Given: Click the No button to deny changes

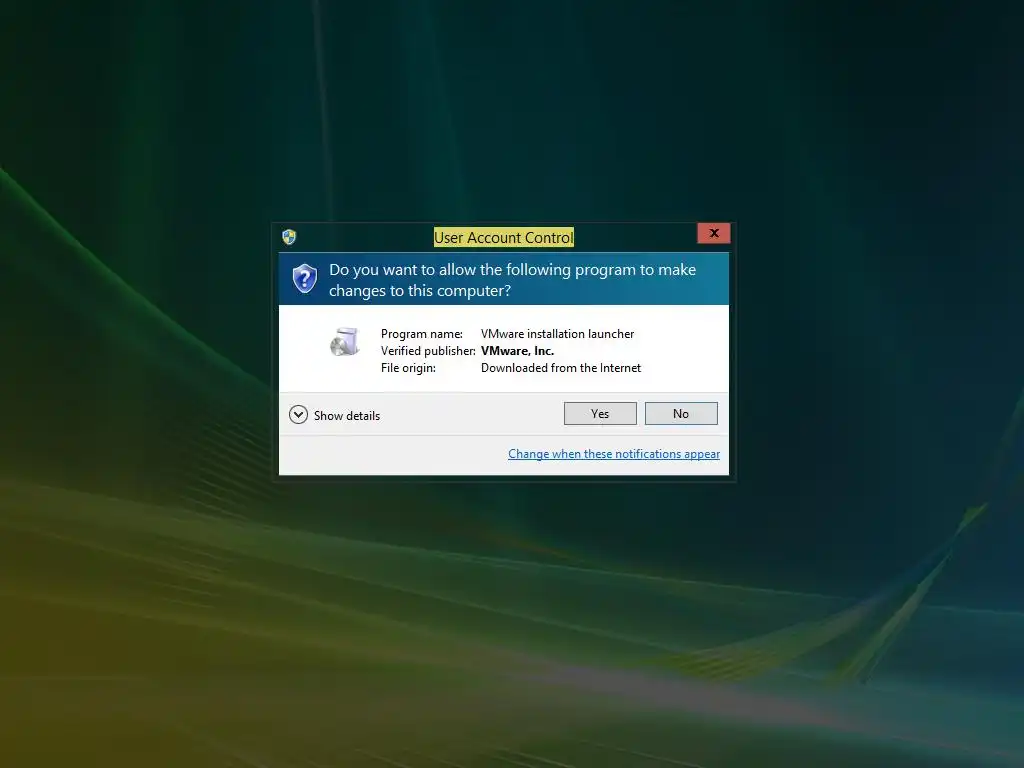Looking at the screenshot, I should [680, 413].
